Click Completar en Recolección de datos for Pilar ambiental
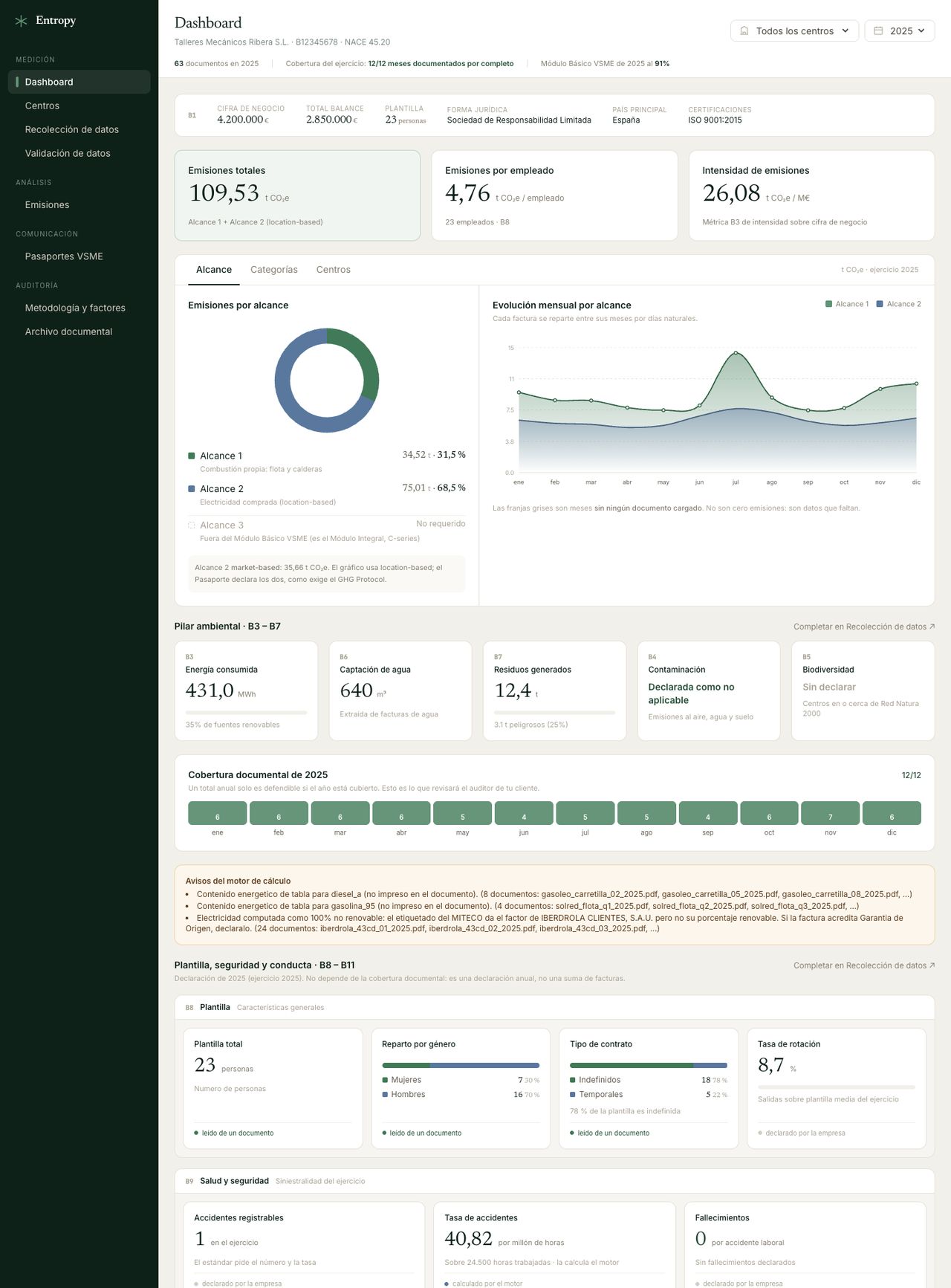 tap(864, 627)
